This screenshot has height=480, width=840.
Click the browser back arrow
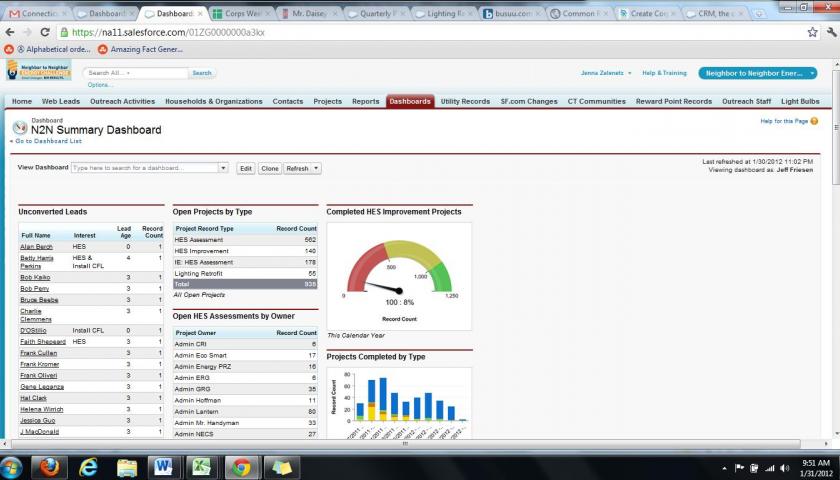coord(10,32)
